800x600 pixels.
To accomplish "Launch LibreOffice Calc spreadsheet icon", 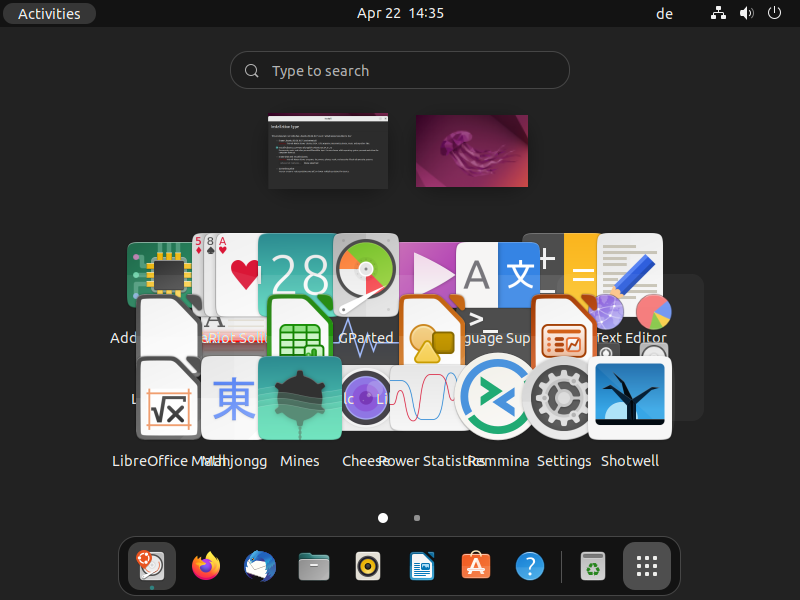I will 300,329.
